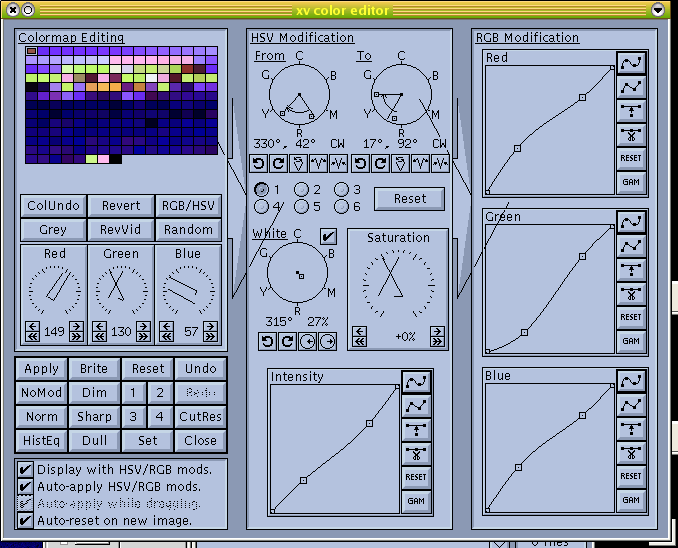Select HSV remap radio button 4
Image resolution: width=678 pixels, height=548 pixels.
[x=261, y=206]
